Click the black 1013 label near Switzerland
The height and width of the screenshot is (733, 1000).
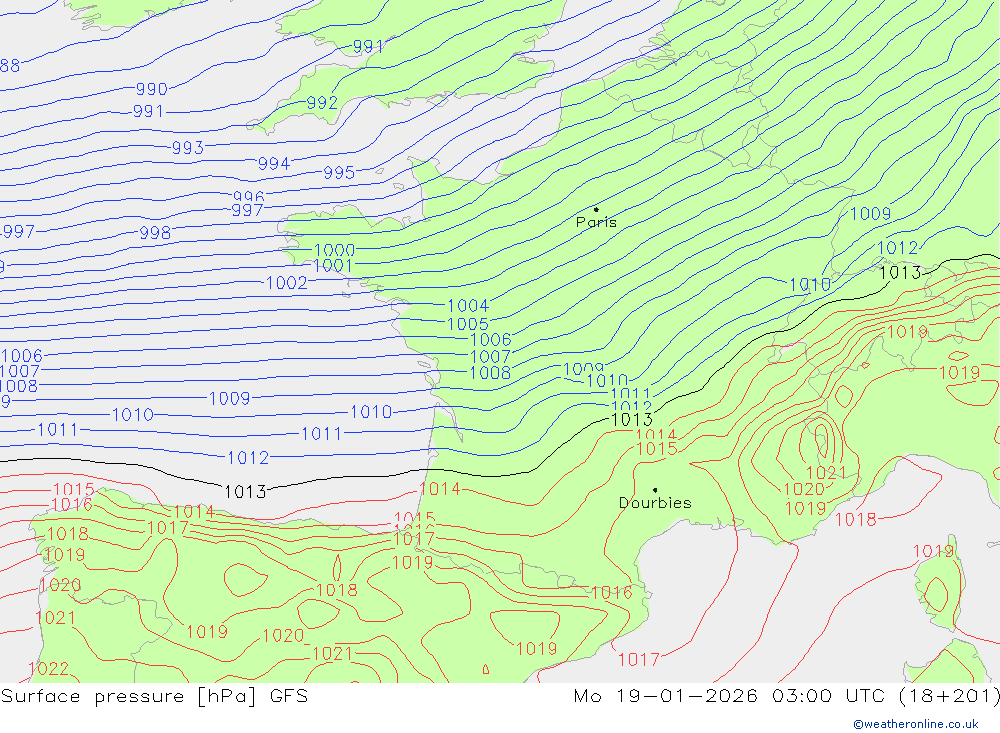click(x=900, y=273)
